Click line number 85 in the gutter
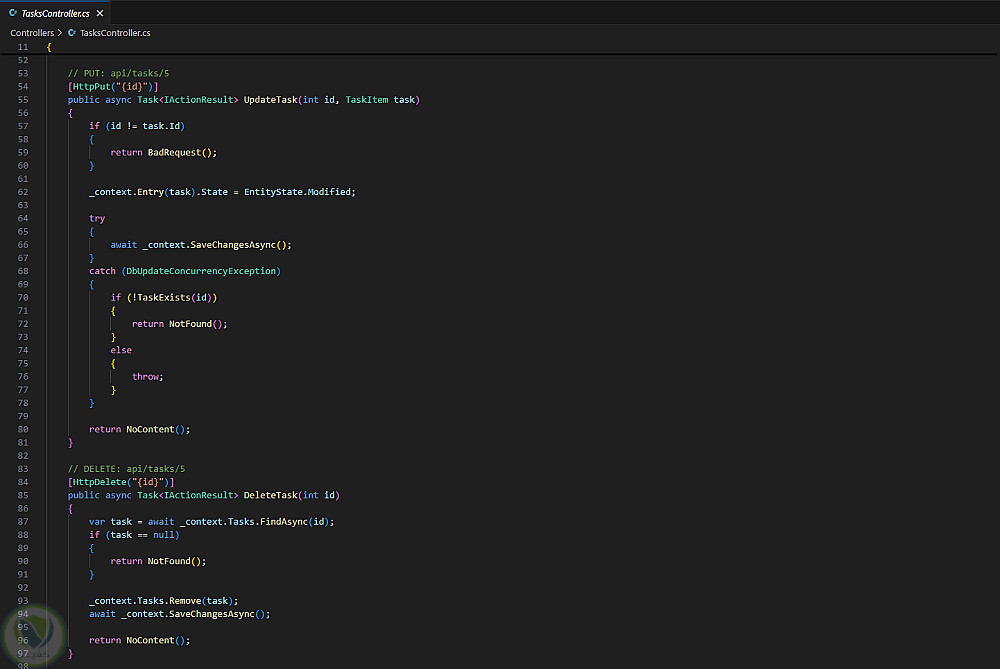The image size is (1000, 669). coord(23,495)
